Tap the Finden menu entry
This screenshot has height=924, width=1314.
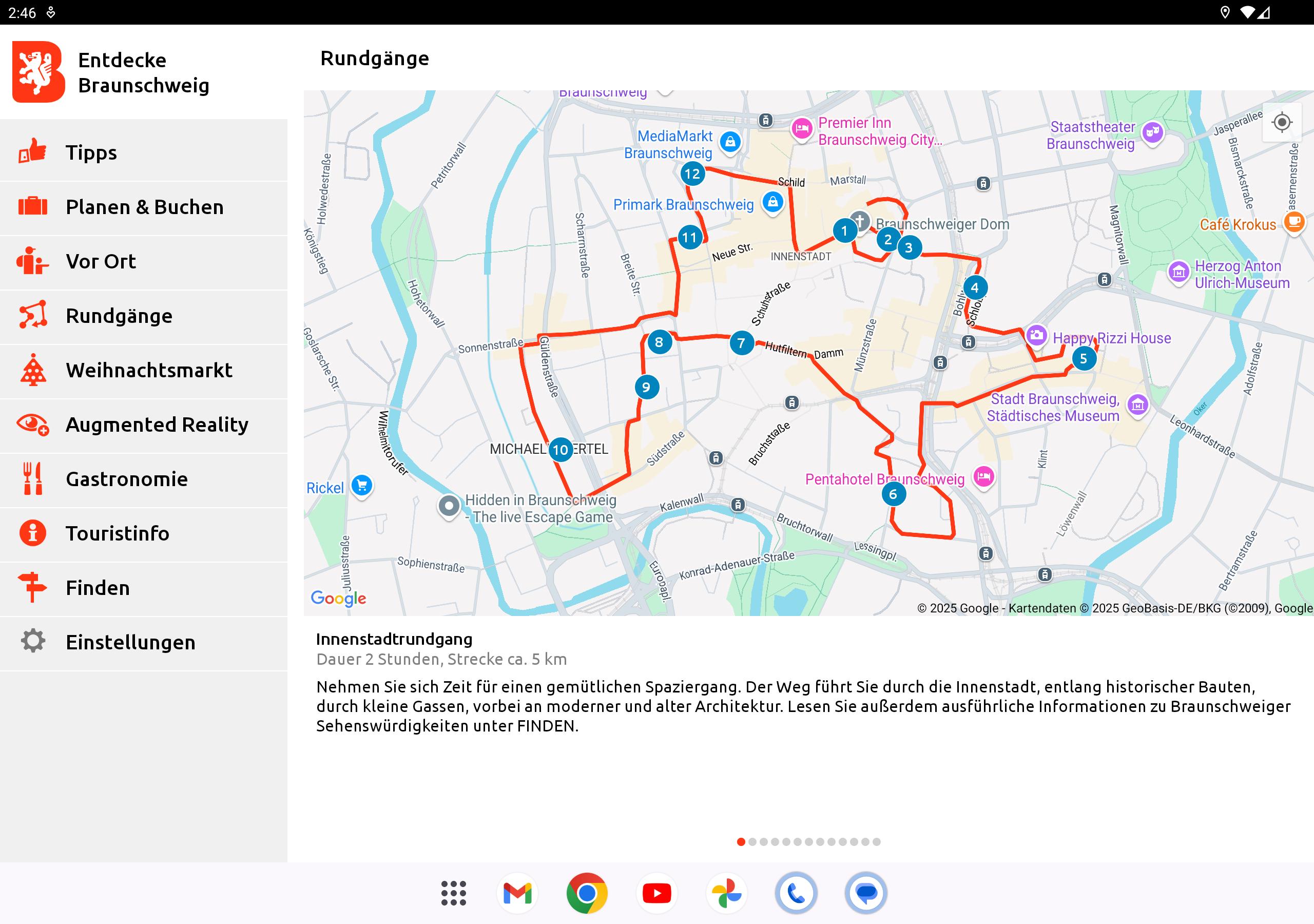coord(144,587)
